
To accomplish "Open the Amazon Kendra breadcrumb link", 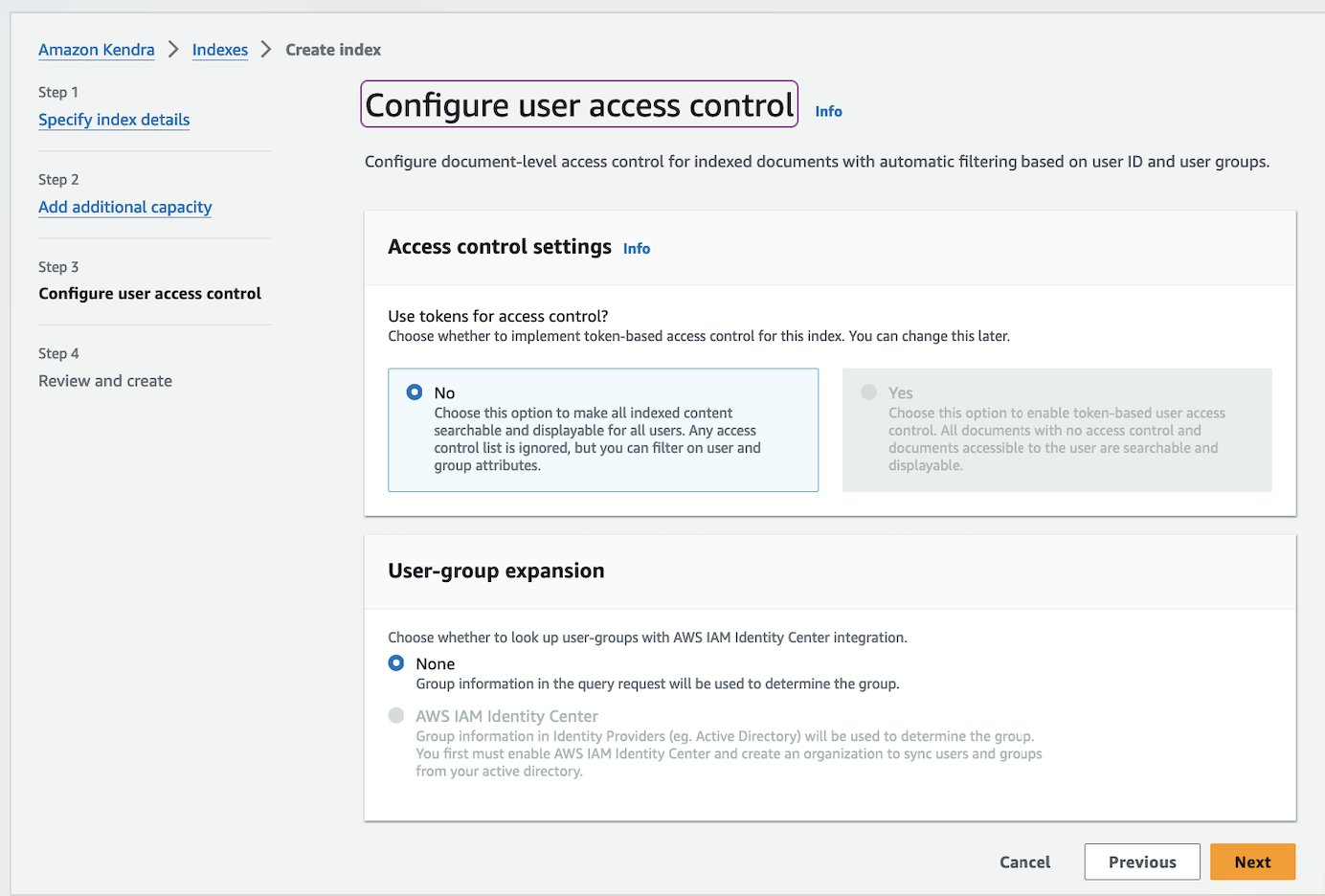I will (x=97, y=50).
